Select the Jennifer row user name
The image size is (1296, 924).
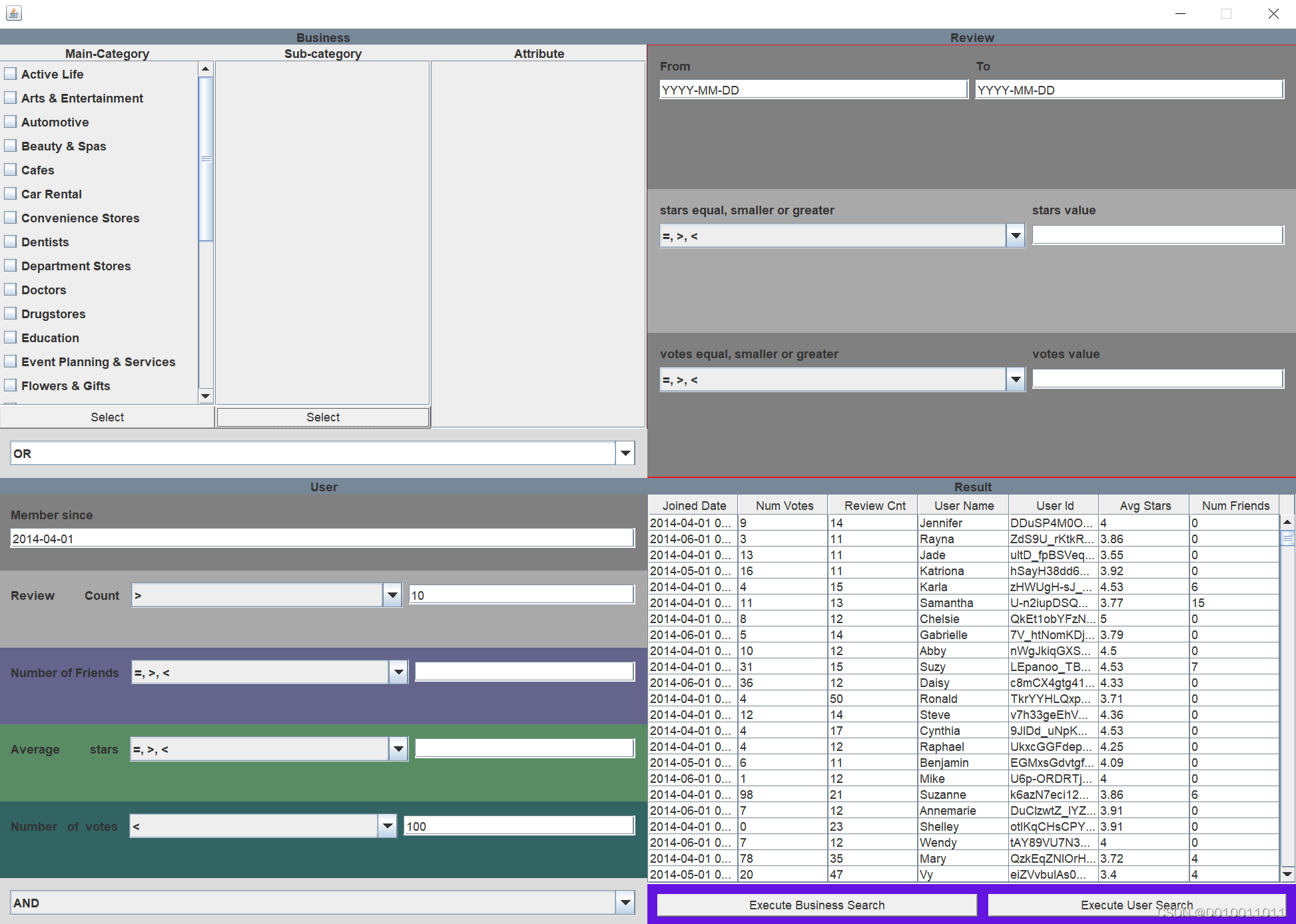pos(964,523)
